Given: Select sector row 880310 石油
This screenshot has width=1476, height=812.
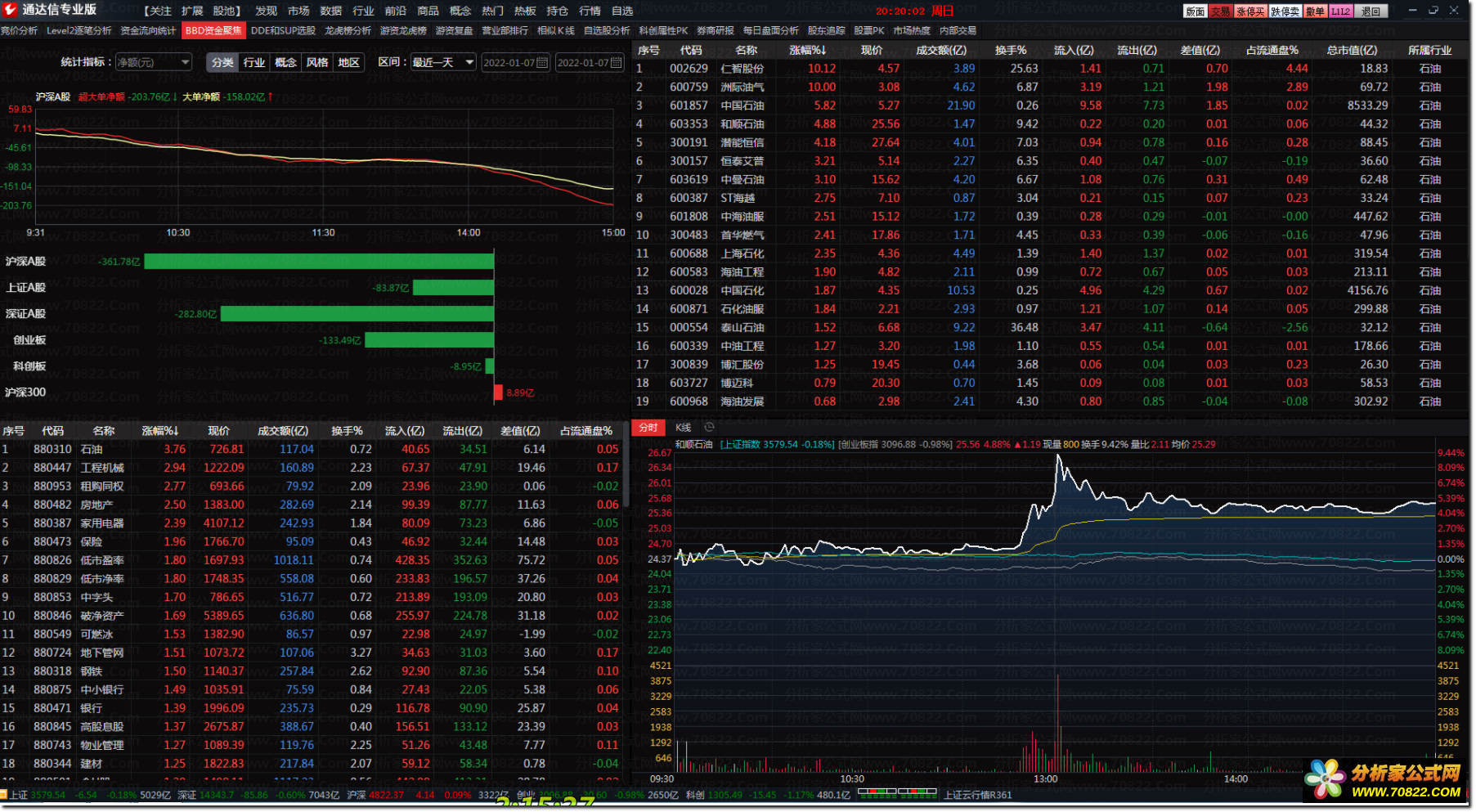Looking at the screenshot, I should (311, 449).
